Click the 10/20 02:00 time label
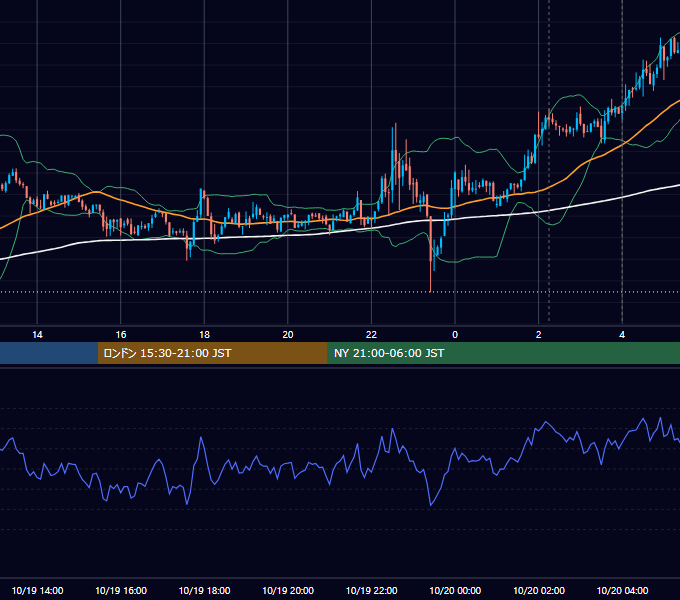Image resolution: width=680 pixels, height=600 pixels. click(x=539, y=590)
